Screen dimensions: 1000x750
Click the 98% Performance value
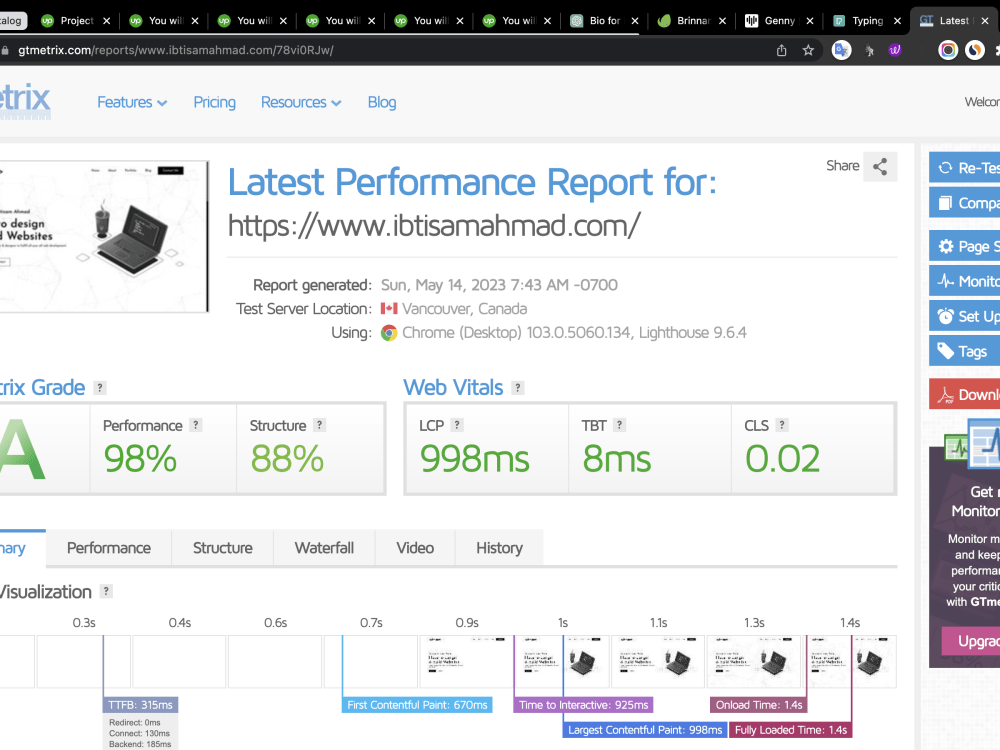tap(140, 459)
